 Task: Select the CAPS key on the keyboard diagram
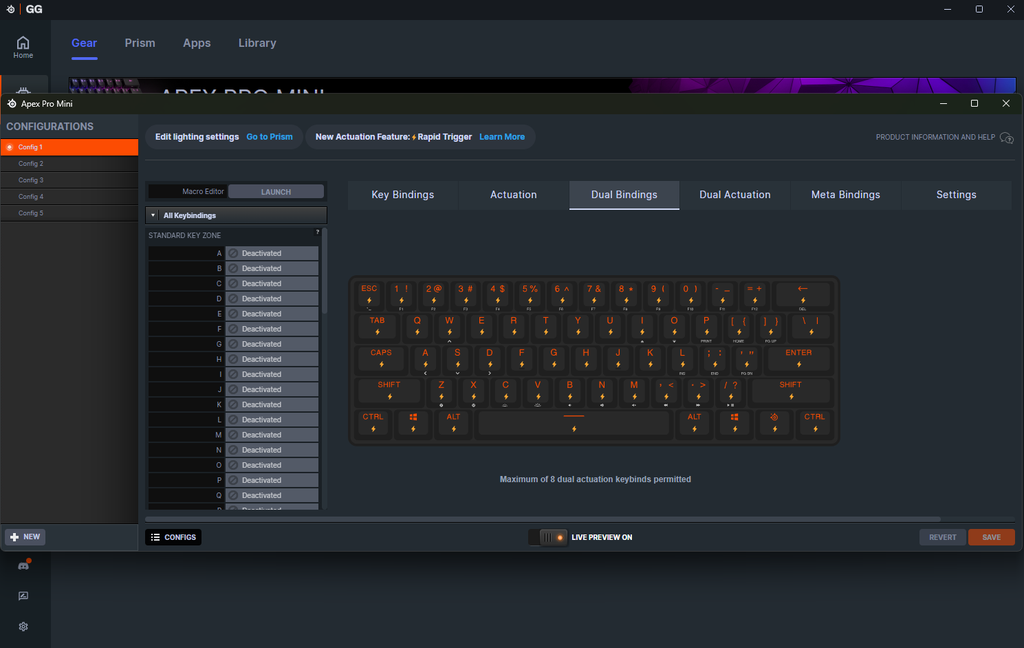(381, 359)
